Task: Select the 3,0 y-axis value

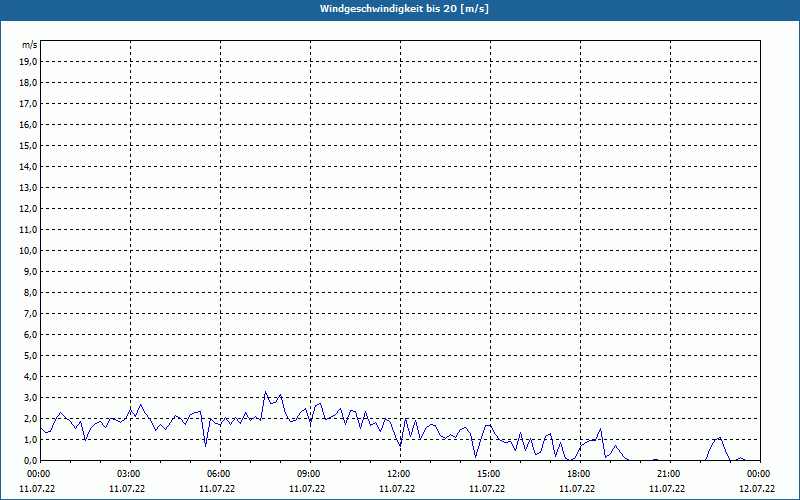Action: tap(31, 397)
